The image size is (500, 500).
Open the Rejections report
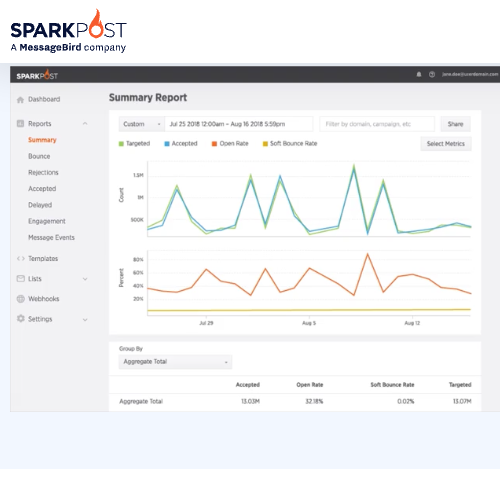tap(43, 172)
